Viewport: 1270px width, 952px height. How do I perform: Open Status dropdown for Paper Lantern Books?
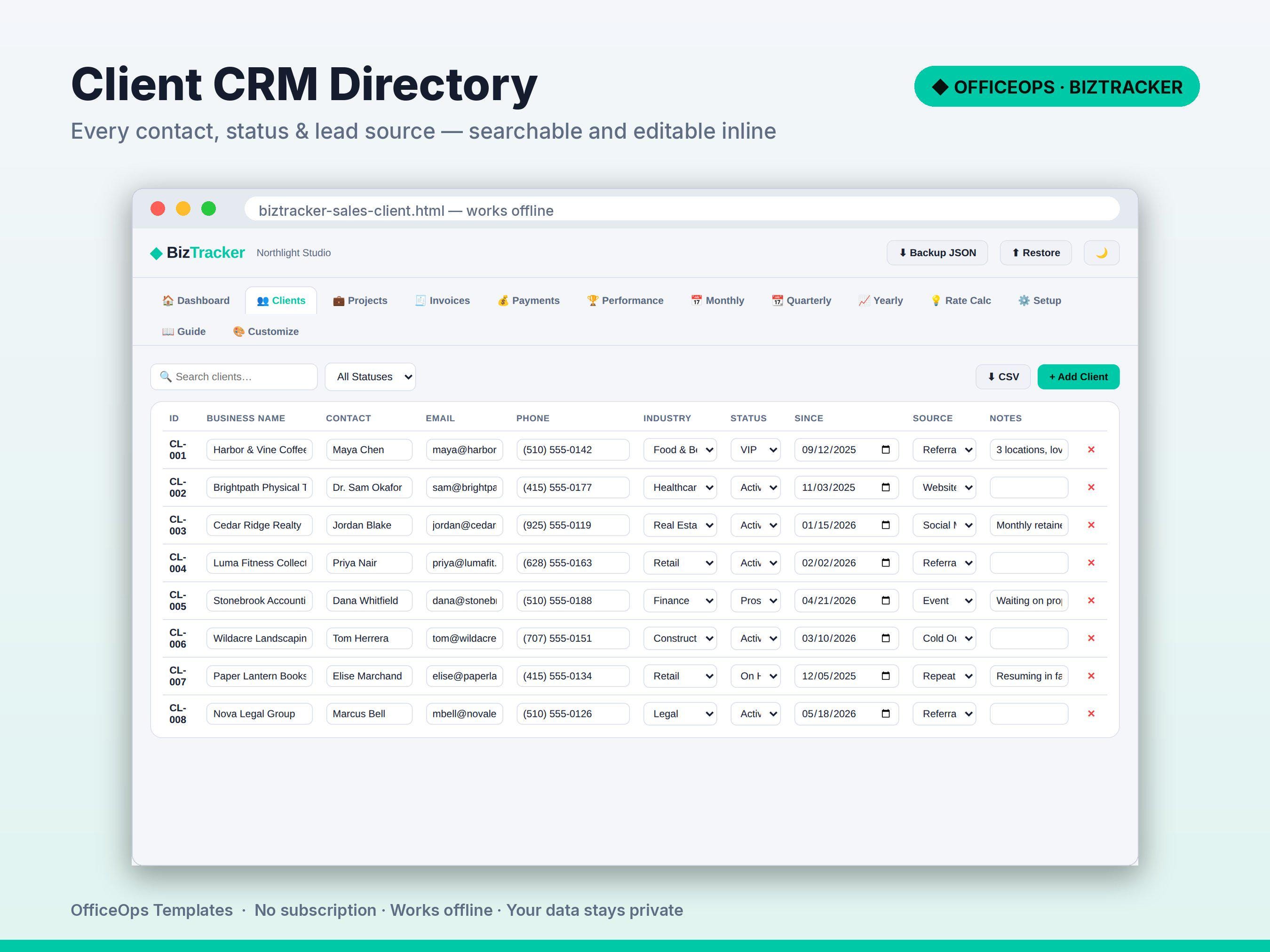[755, 676]
